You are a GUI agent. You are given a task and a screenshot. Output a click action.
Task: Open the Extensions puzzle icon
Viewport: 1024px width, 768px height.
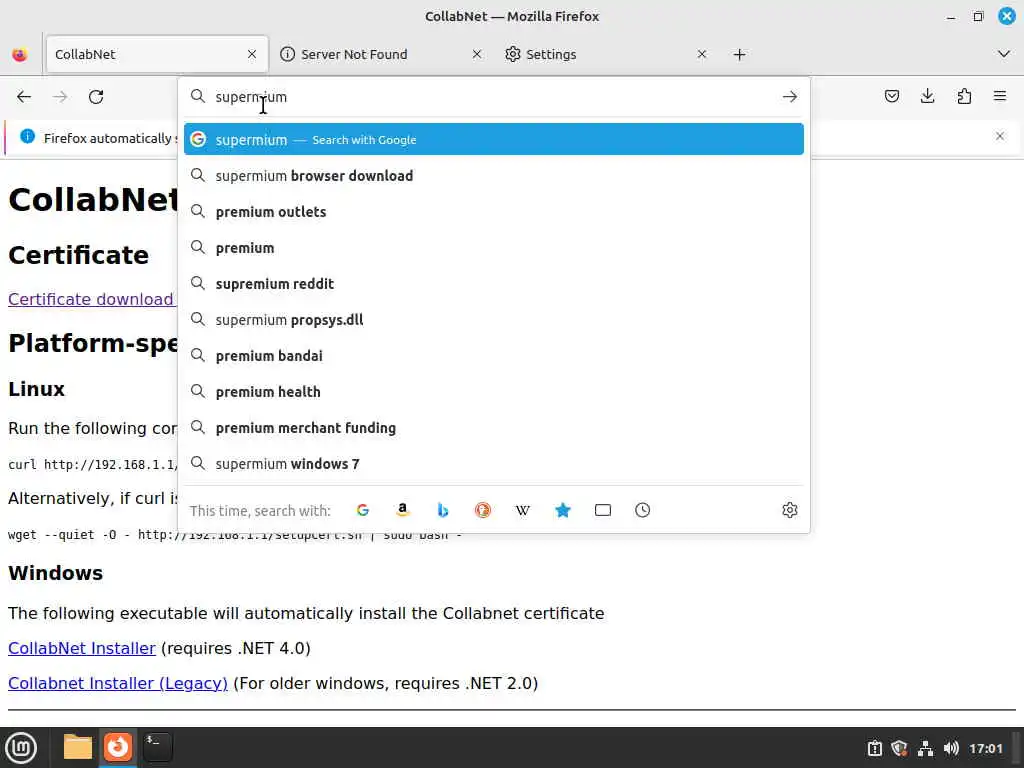pos(964,97)
